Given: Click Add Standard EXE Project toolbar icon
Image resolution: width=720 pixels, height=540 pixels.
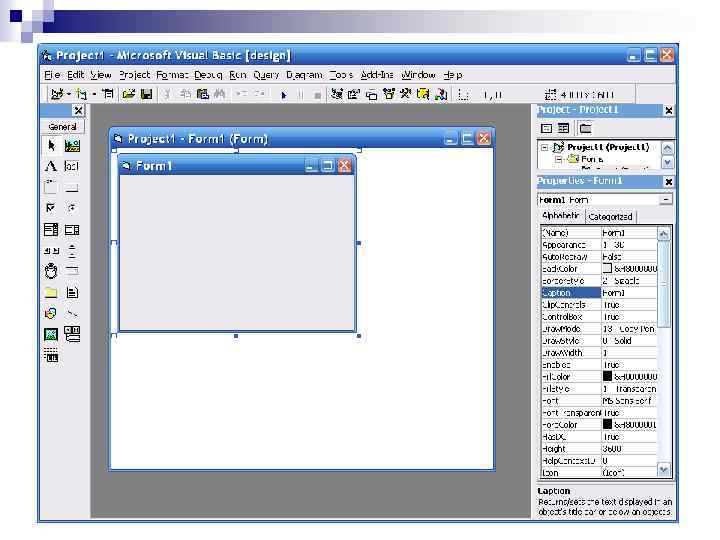Looking at the screenshot, I should [x=57, y=94].
